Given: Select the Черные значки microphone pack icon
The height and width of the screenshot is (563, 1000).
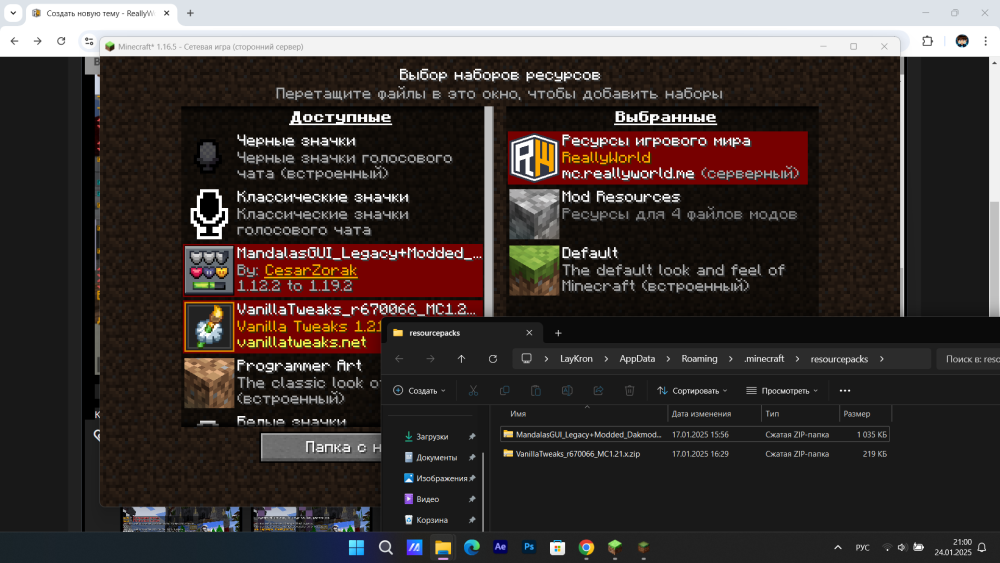Looking at the screenshot, I should click(x=209, y=157).
